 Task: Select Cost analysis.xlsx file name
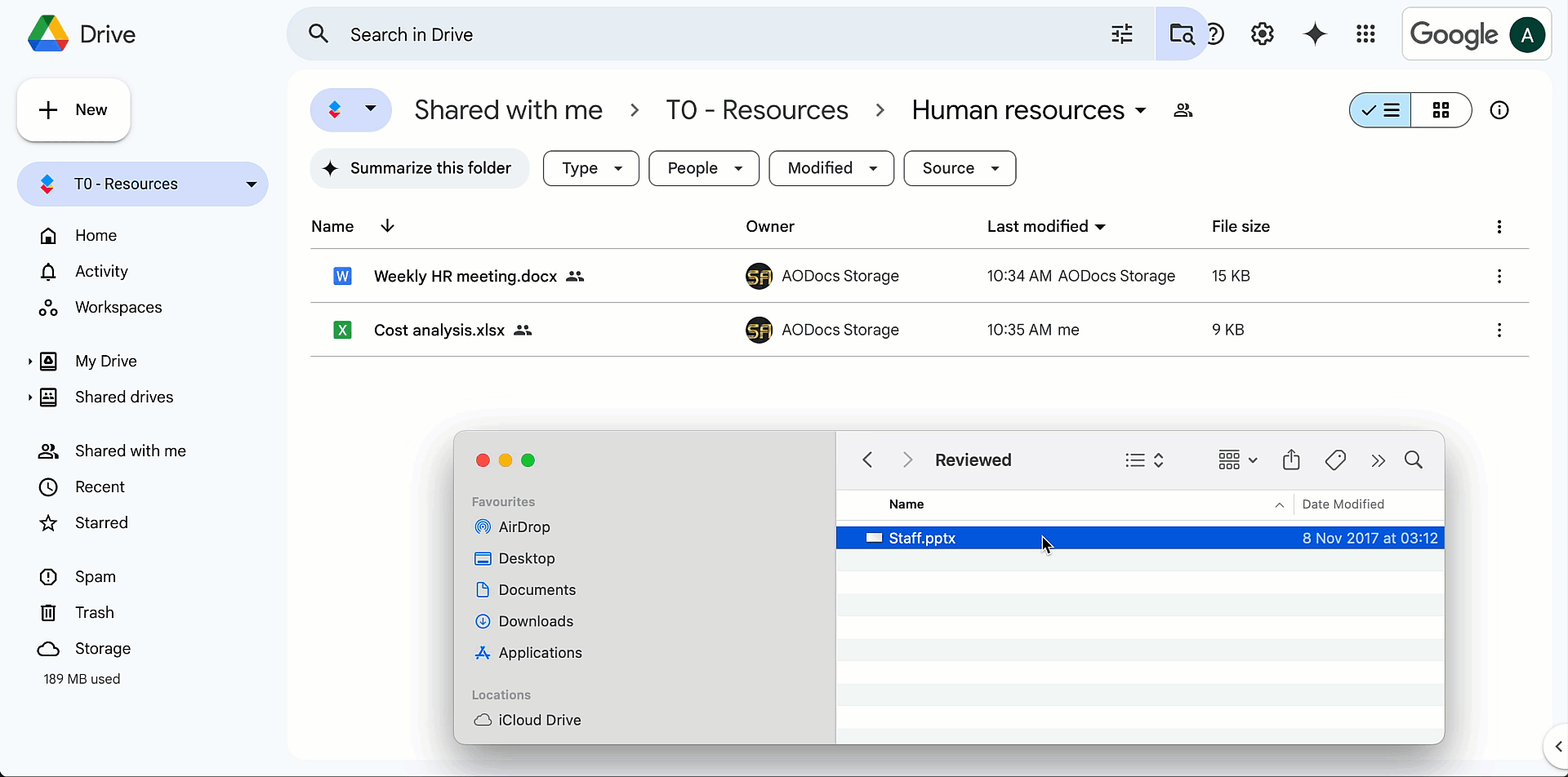click(x=439, y=330)
